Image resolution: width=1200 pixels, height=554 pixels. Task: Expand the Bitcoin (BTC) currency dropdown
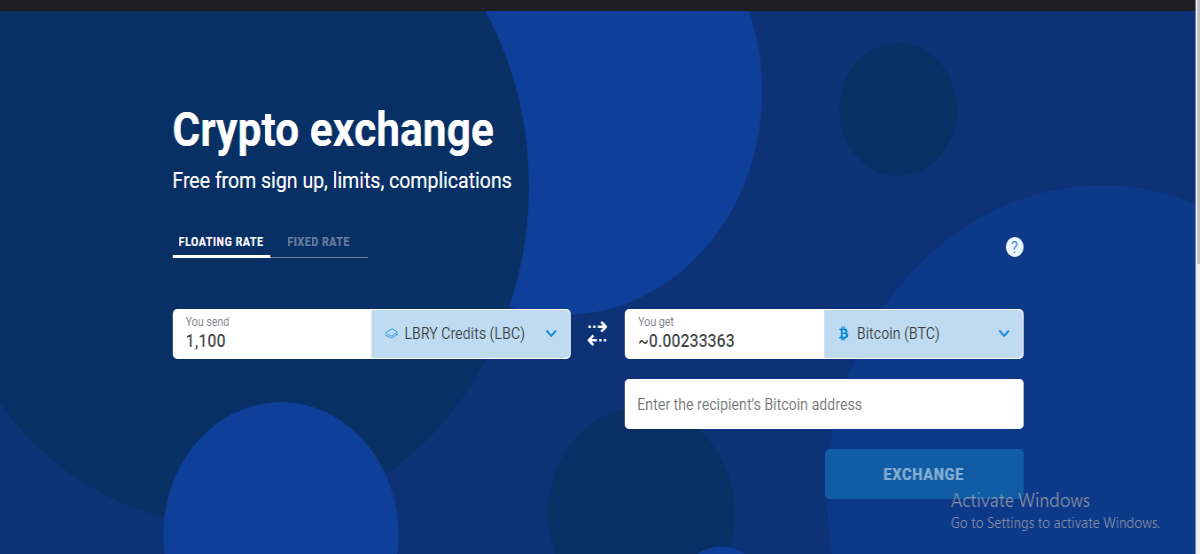[923, 334]
